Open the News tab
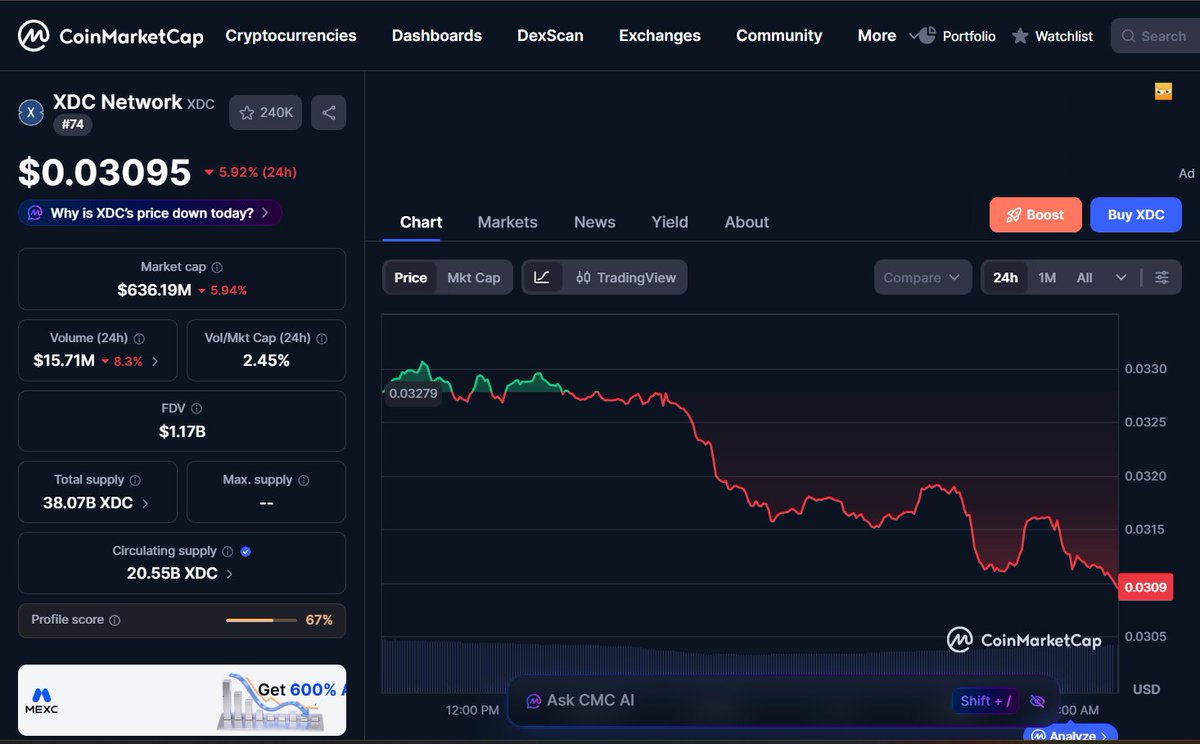The image size is (1200, 744). tap(594, 222)
